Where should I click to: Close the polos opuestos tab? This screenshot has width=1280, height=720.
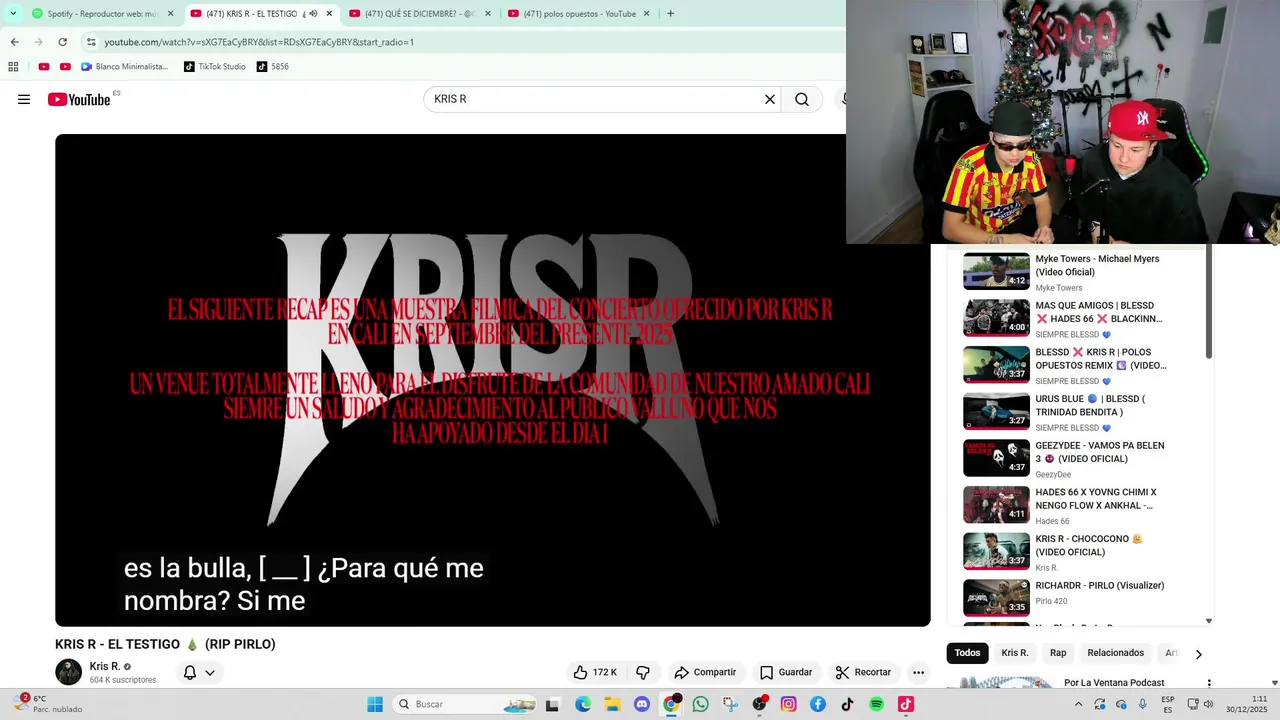tap(646, 14)
